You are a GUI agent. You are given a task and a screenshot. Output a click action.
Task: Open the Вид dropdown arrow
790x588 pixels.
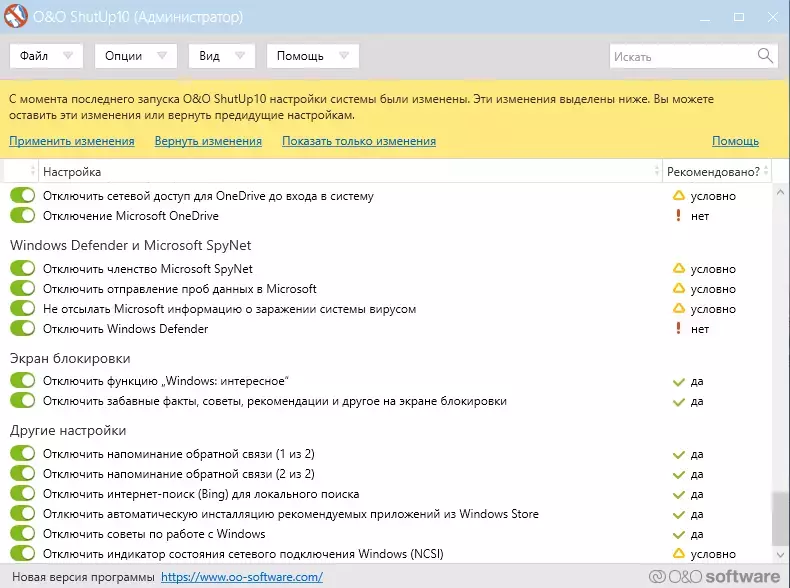point(240,55)
